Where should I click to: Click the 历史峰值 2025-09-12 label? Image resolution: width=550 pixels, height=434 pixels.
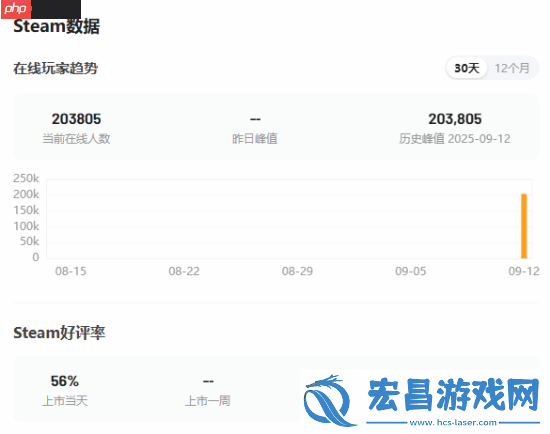[455, 139]
